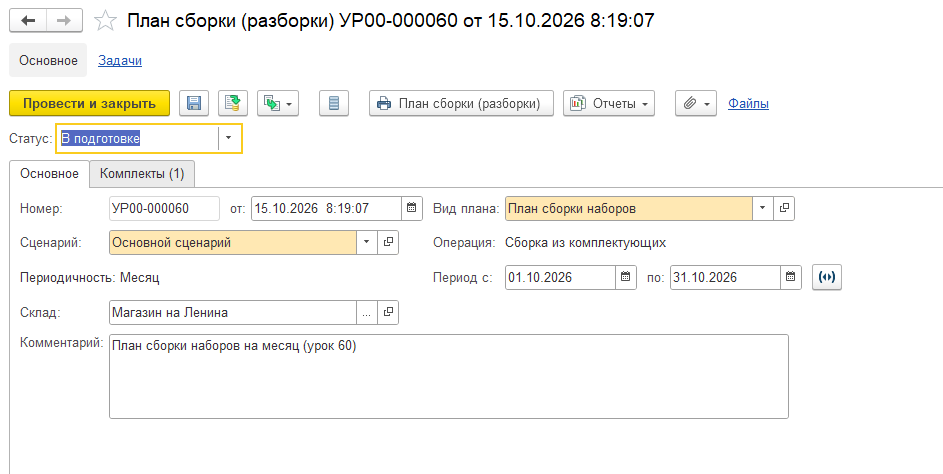Open the document movements list icon

point(334,103)
